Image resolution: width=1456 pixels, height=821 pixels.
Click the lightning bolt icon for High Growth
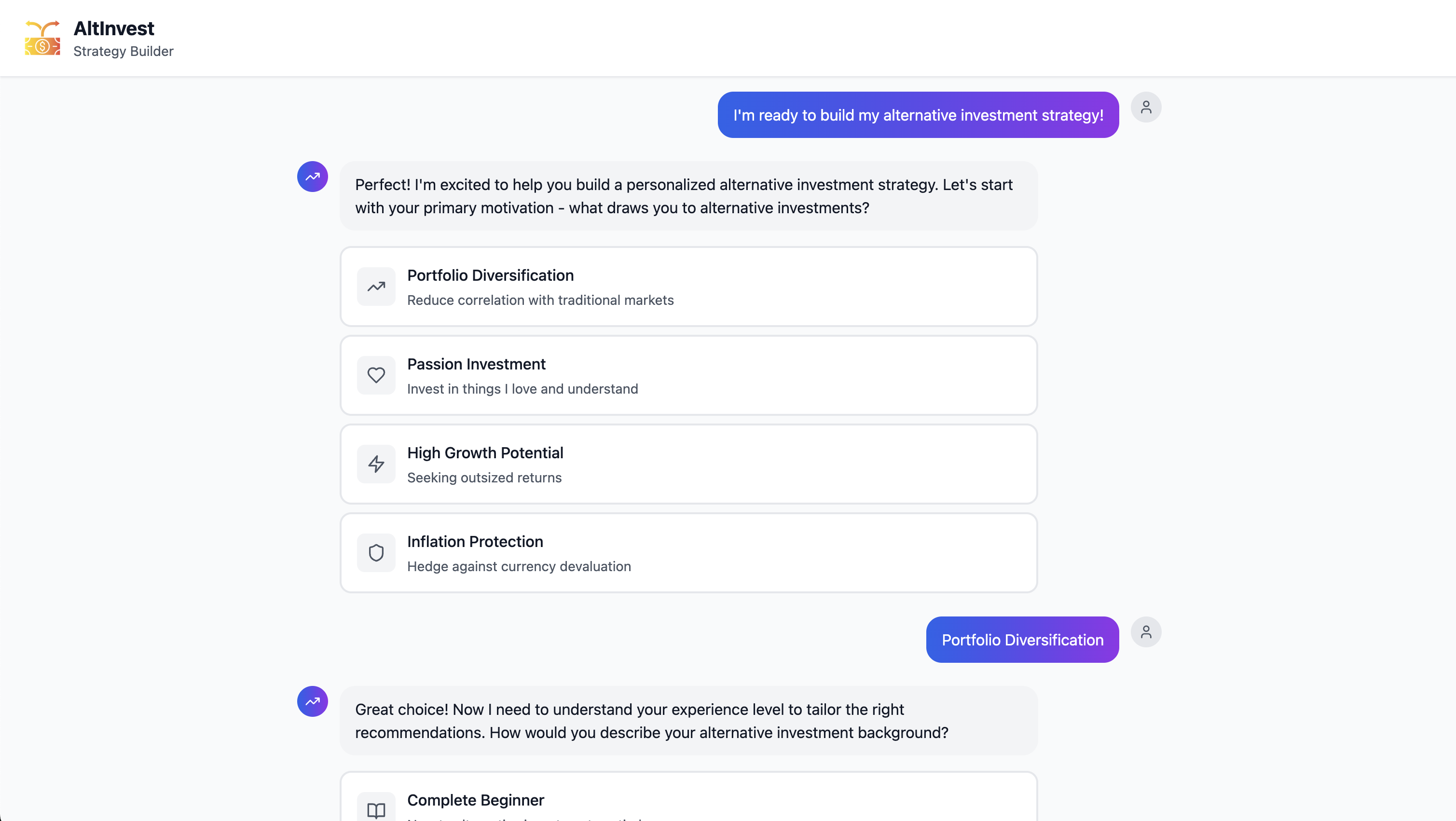coord(376,464)
